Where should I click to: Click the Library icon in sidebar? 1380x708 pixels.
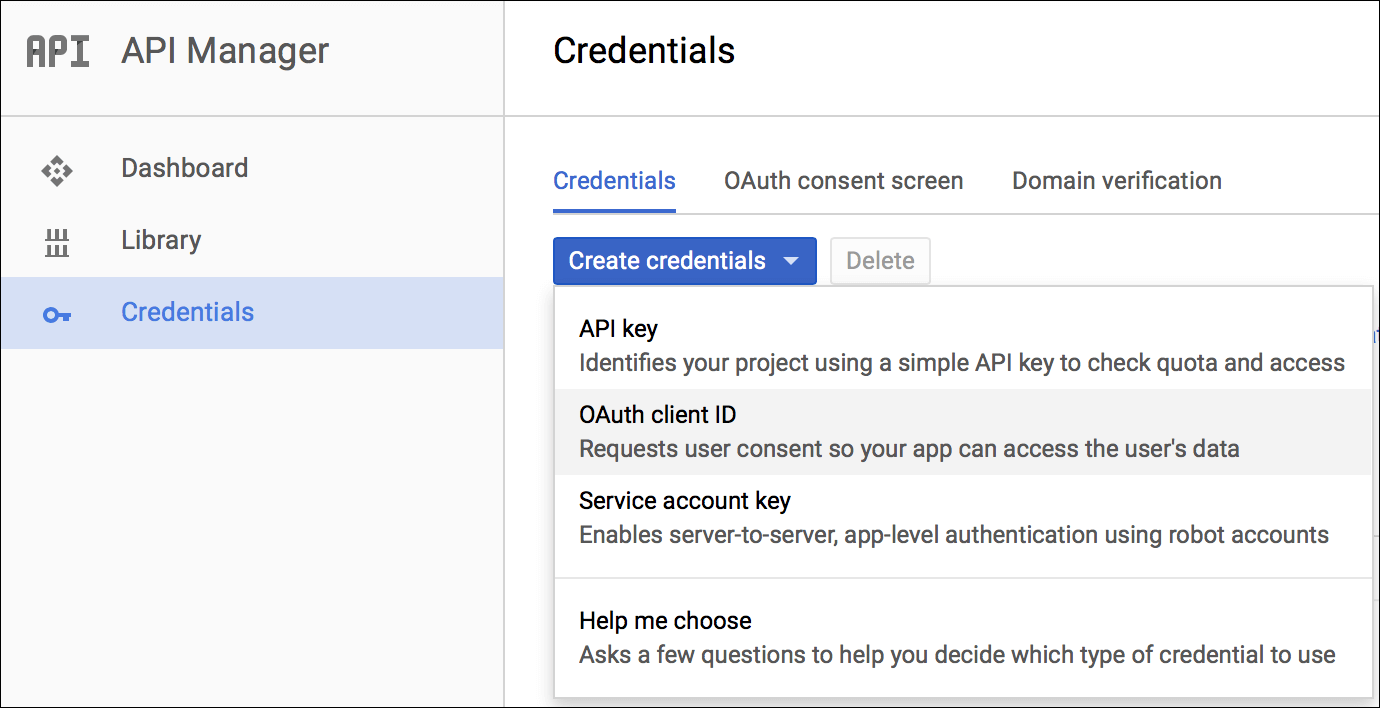pos(57,242)
